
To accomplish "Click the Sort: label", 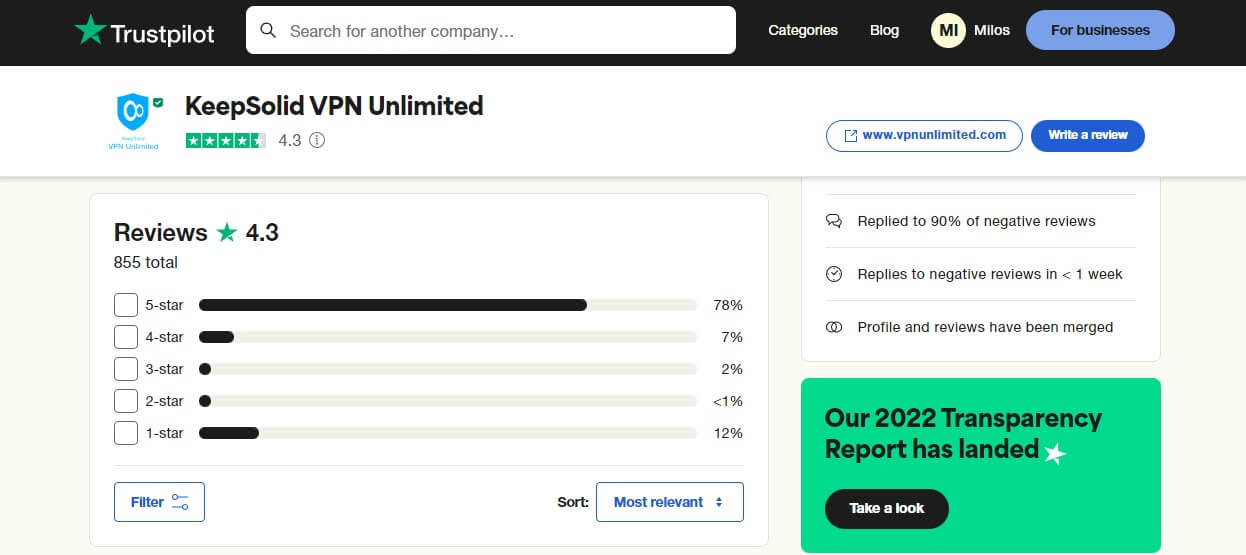I will [x=573, y=502].
